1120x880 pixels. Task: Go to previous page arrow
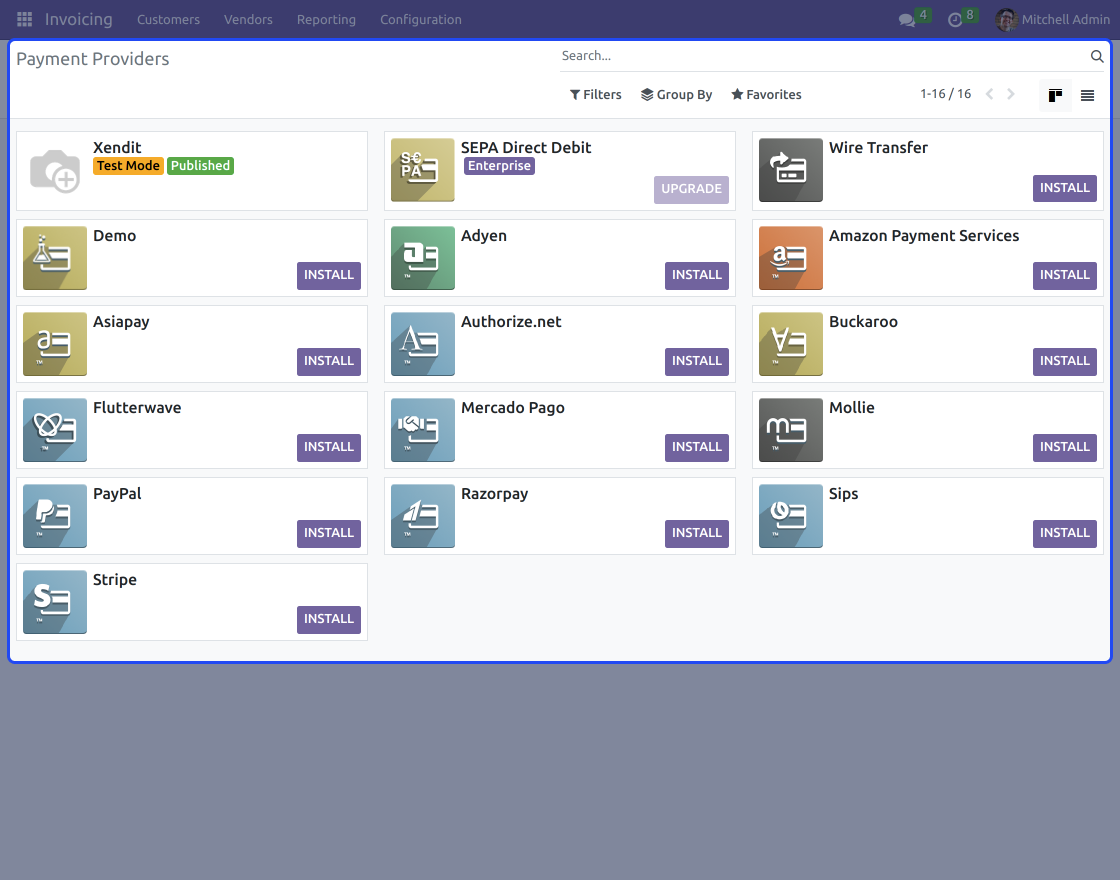tap(989, 94)
